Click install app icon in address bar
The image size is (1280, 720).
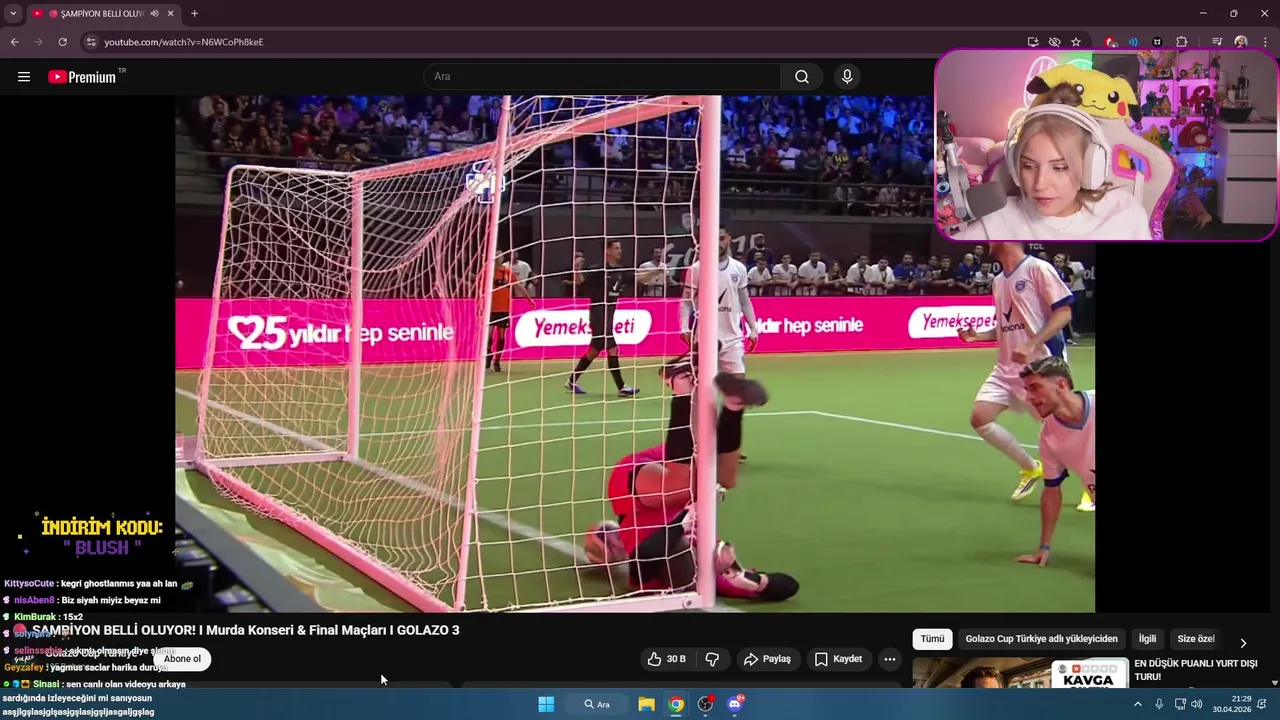tap(1033, 42)
